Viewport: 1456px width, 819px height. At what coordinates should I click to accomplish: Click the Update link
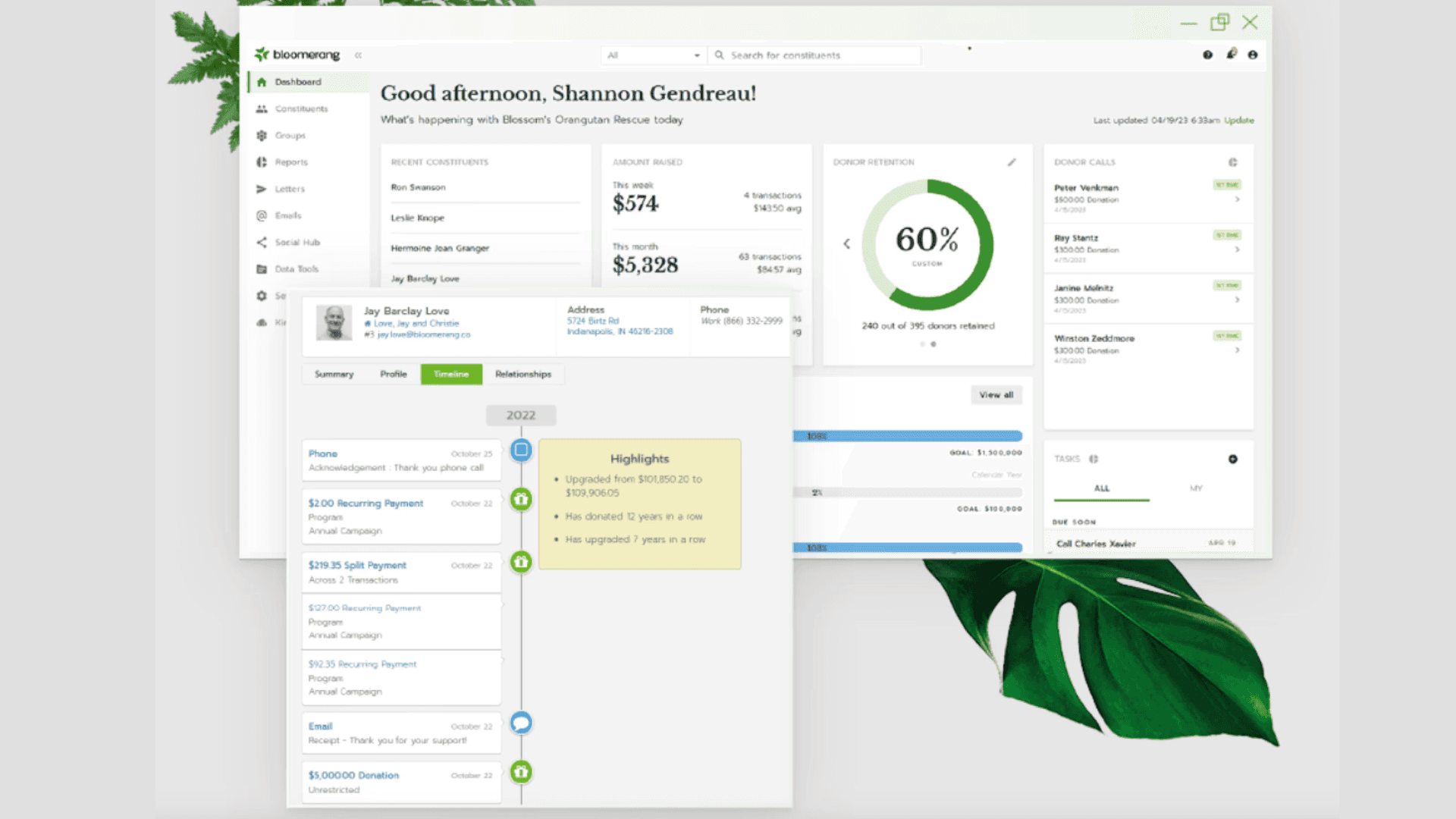pyautogui.click(x=1239, y=121)
